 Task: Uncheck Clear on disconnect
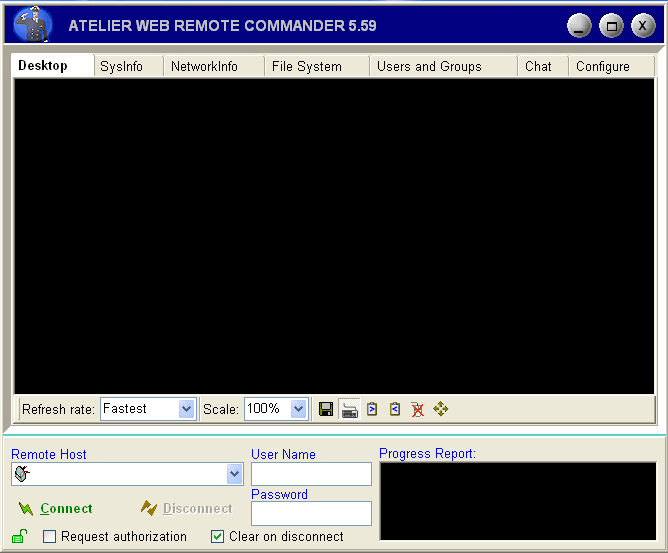pos(217,536)
